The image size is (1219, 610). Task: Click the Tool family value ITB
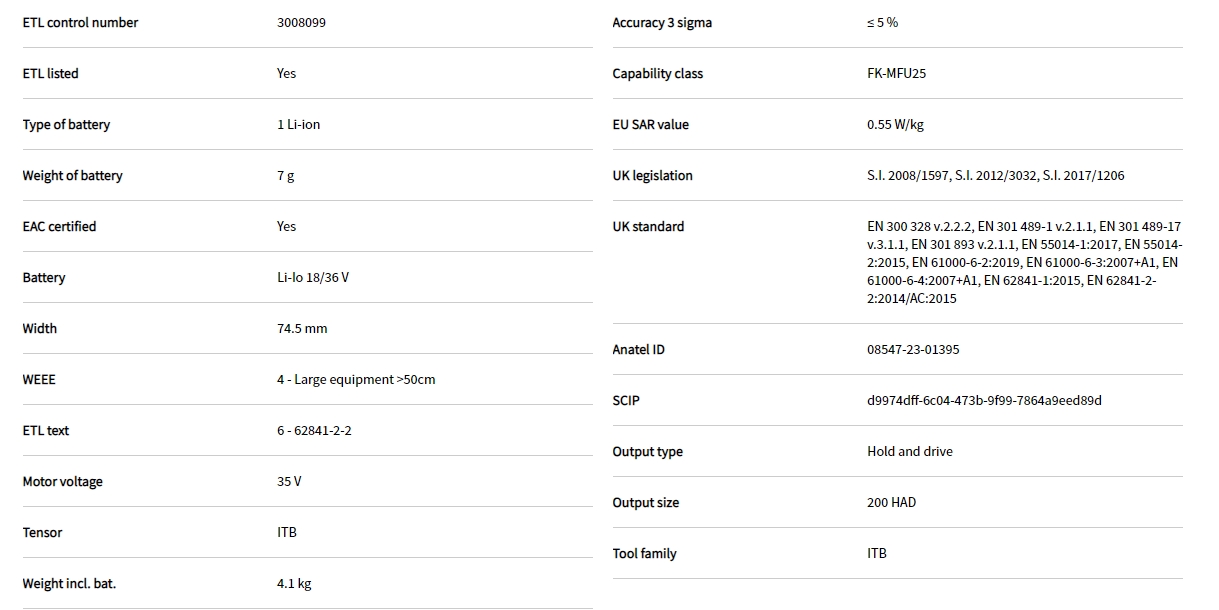click(876, 553)
